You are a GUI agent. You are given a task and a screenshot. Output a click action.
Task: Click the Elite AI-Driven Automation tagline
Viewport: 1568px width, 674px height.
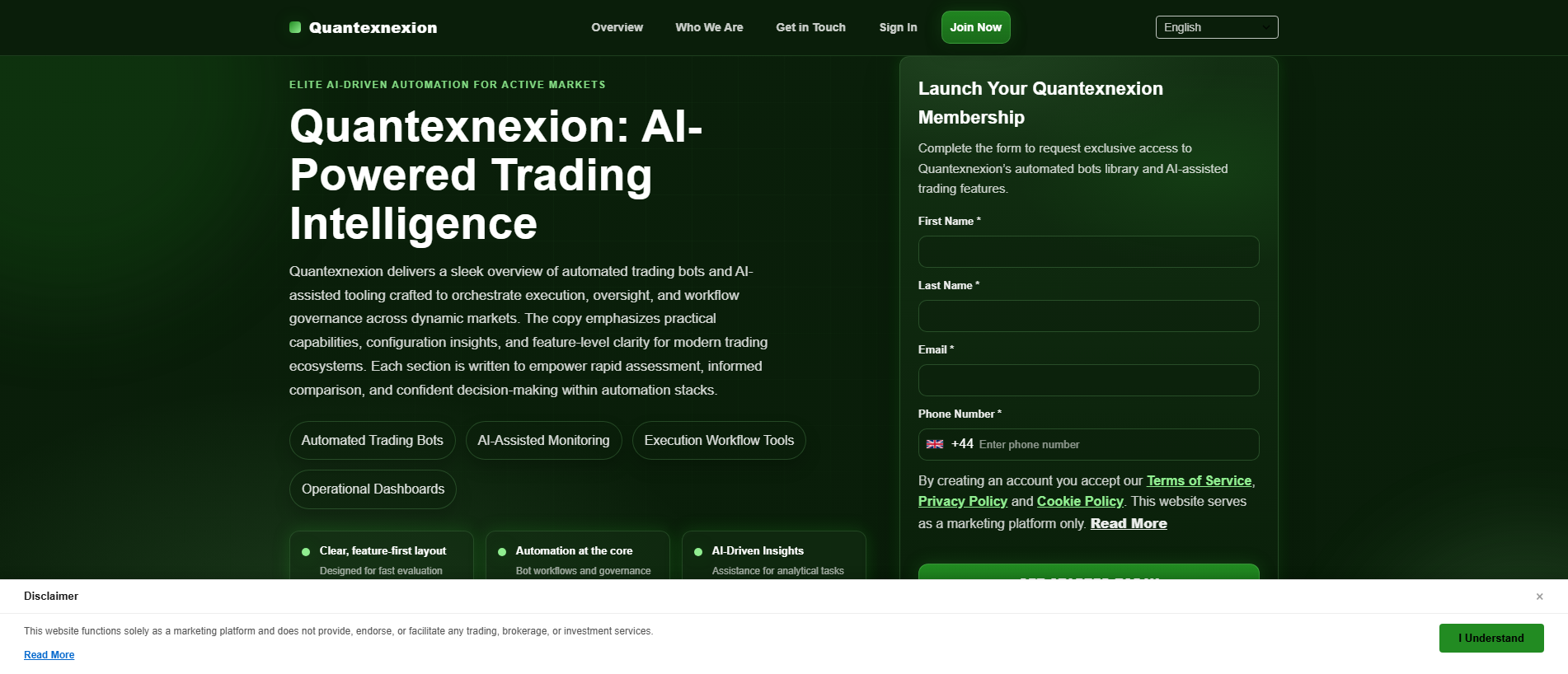tap(448, 85)
